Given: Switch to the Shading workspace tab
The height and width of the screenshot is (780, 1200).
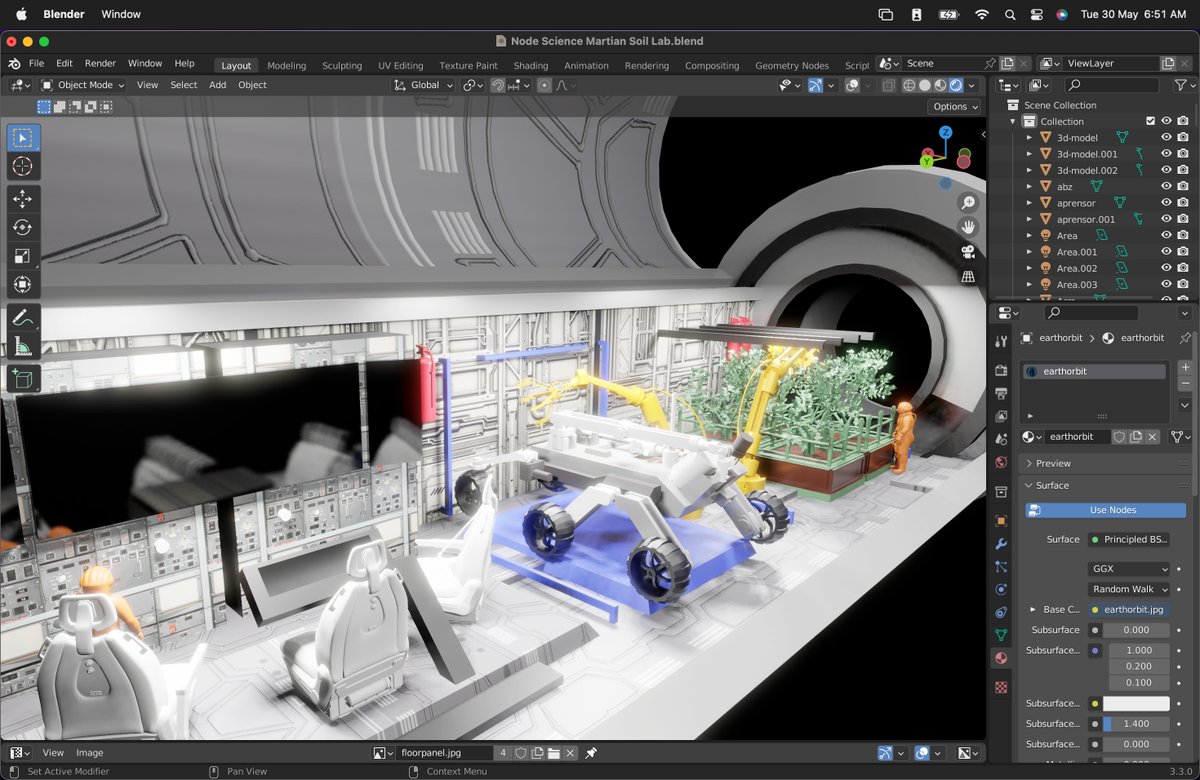Looking at the screenshot, I should pos(530,65).
